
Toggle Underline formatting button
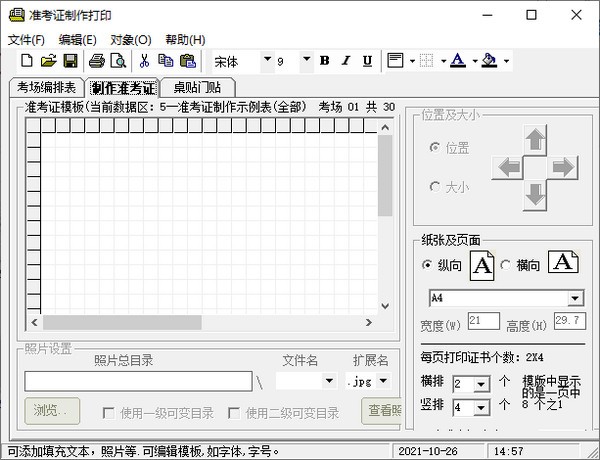tap(367, 61)
